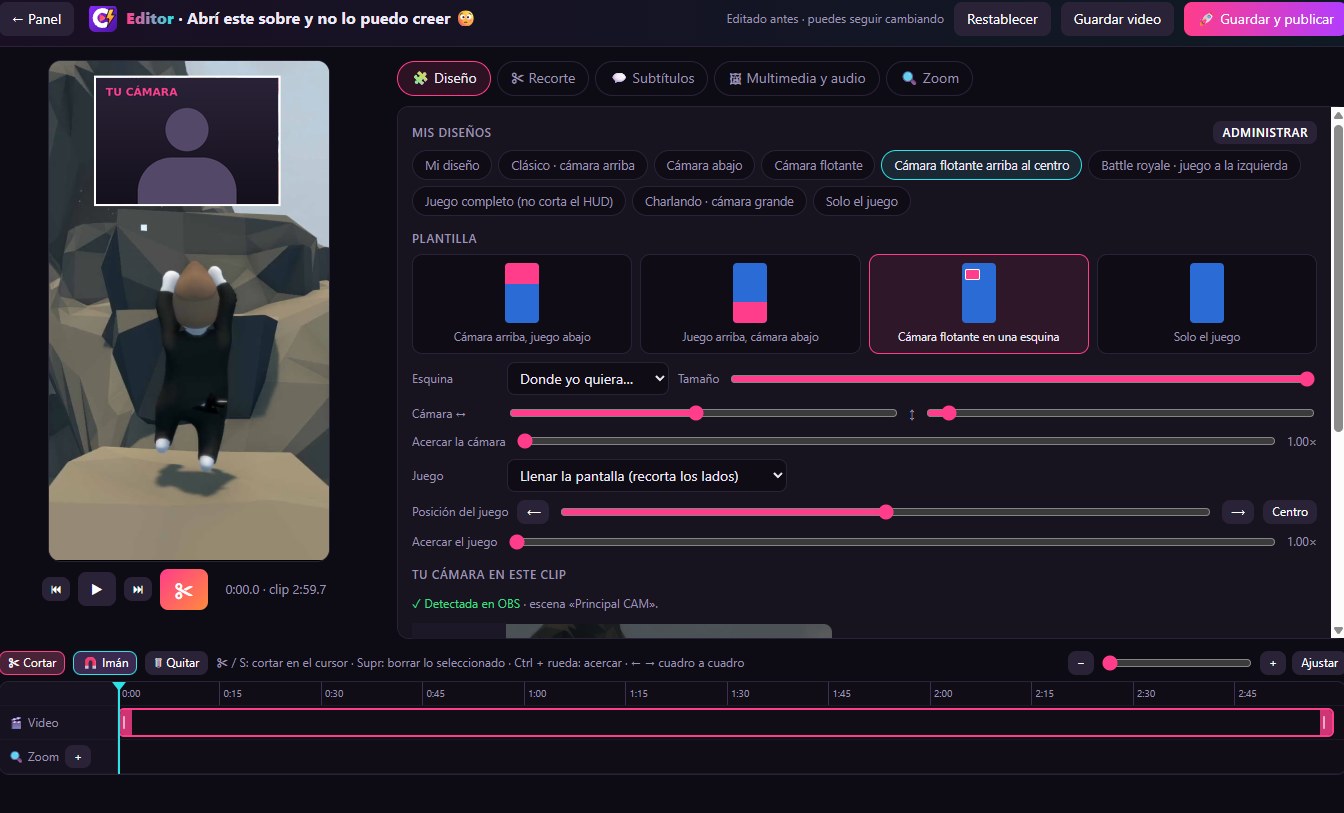Screen dimensions: 1344x813
Task: Go to Multimedia y audio tab
Action: pyautogui.click(x=797, y=78)
